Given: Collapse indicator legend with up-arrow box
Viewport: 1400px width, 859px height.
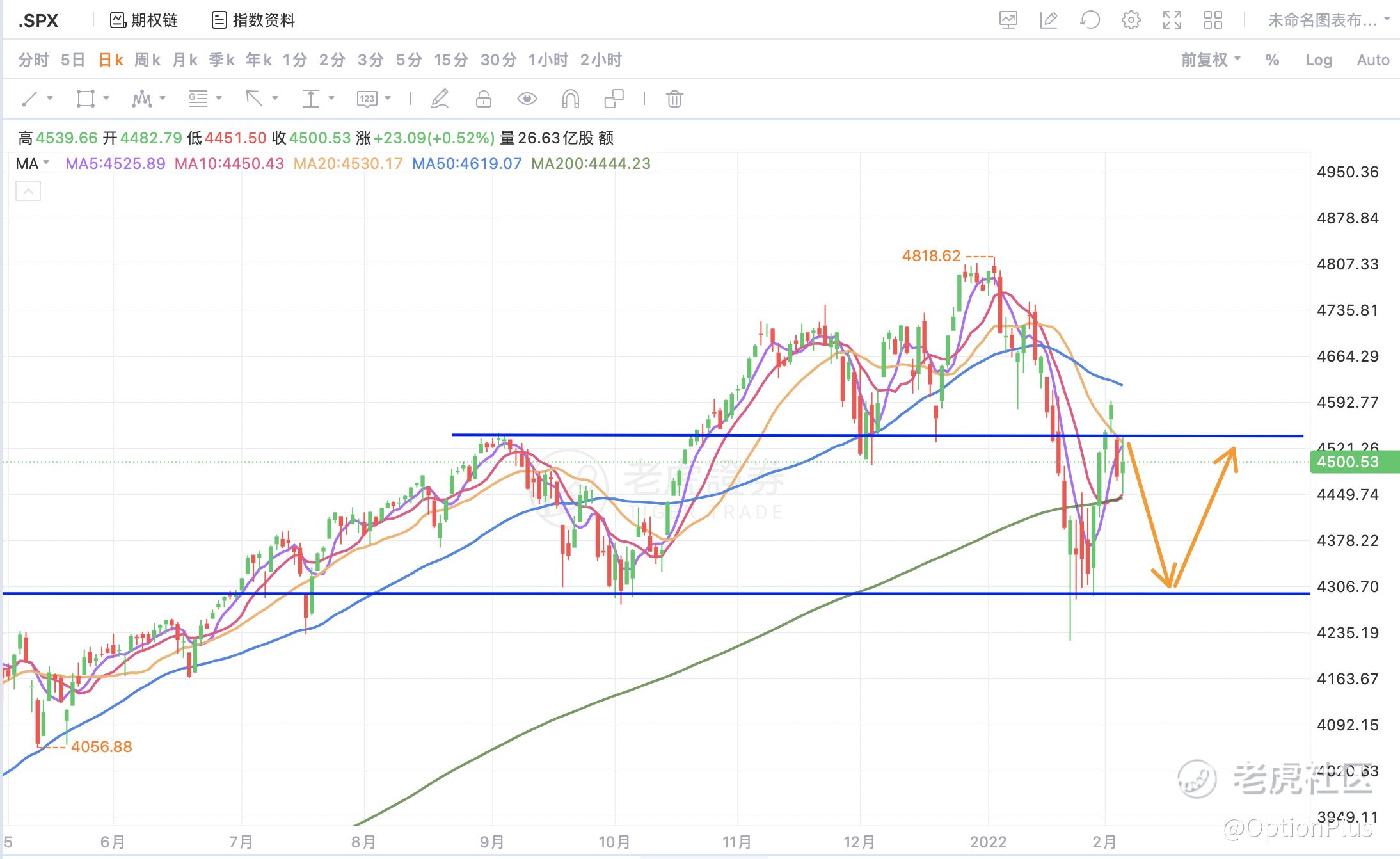Looking at the screenshot, I should pos(28,191).
